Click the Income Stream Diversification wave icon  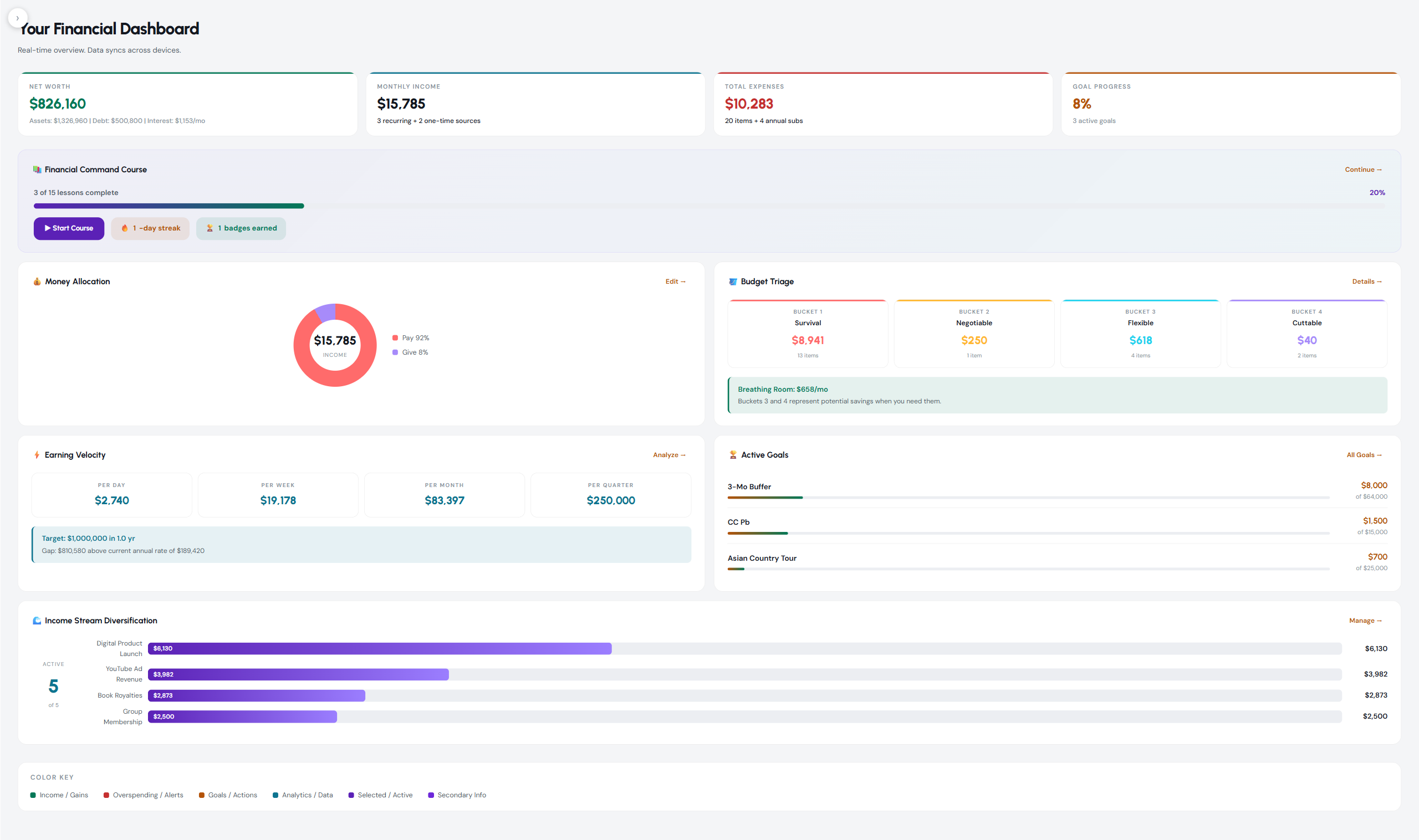[36, 621]
